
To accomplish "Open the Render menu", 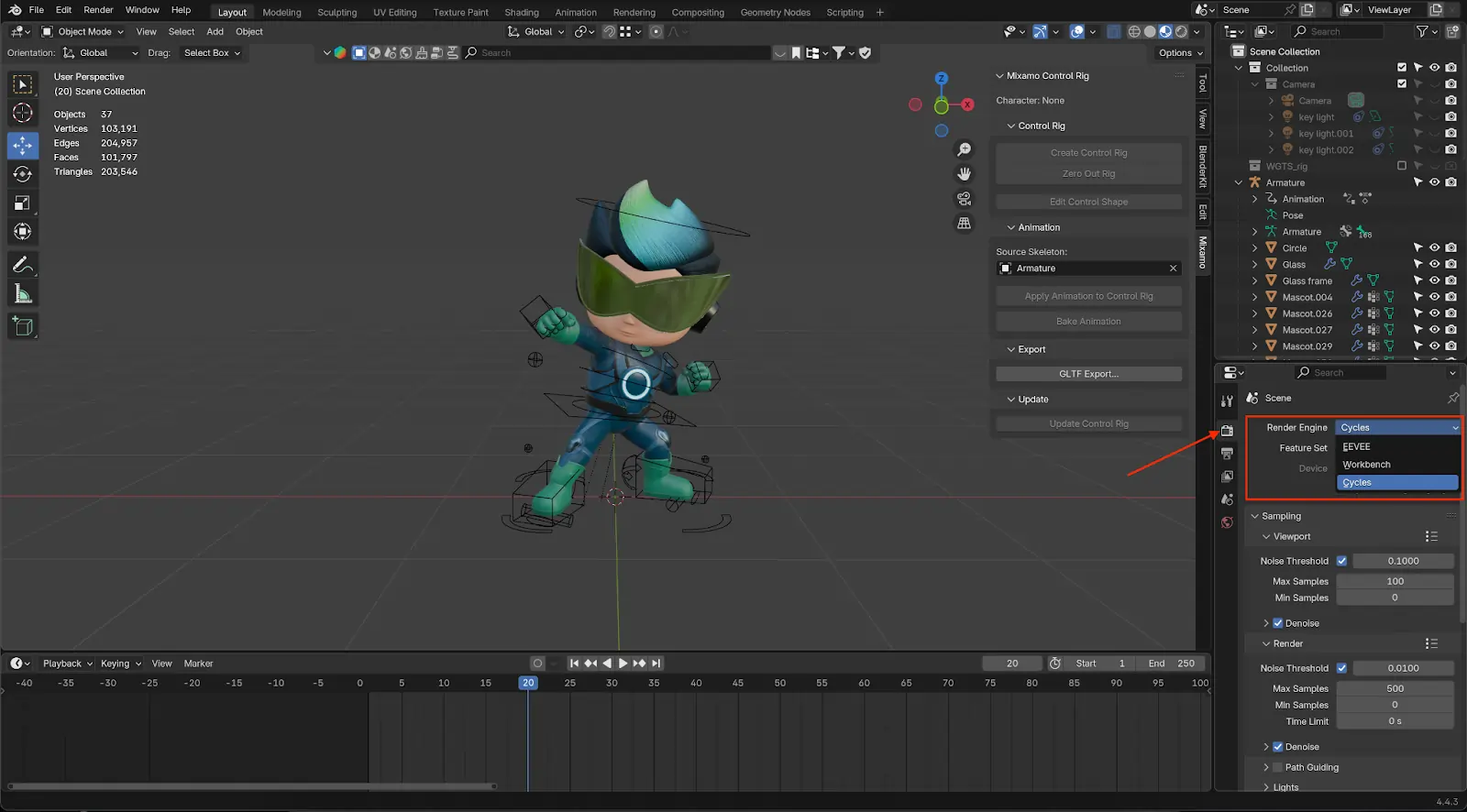I will (x=98, y=10).
